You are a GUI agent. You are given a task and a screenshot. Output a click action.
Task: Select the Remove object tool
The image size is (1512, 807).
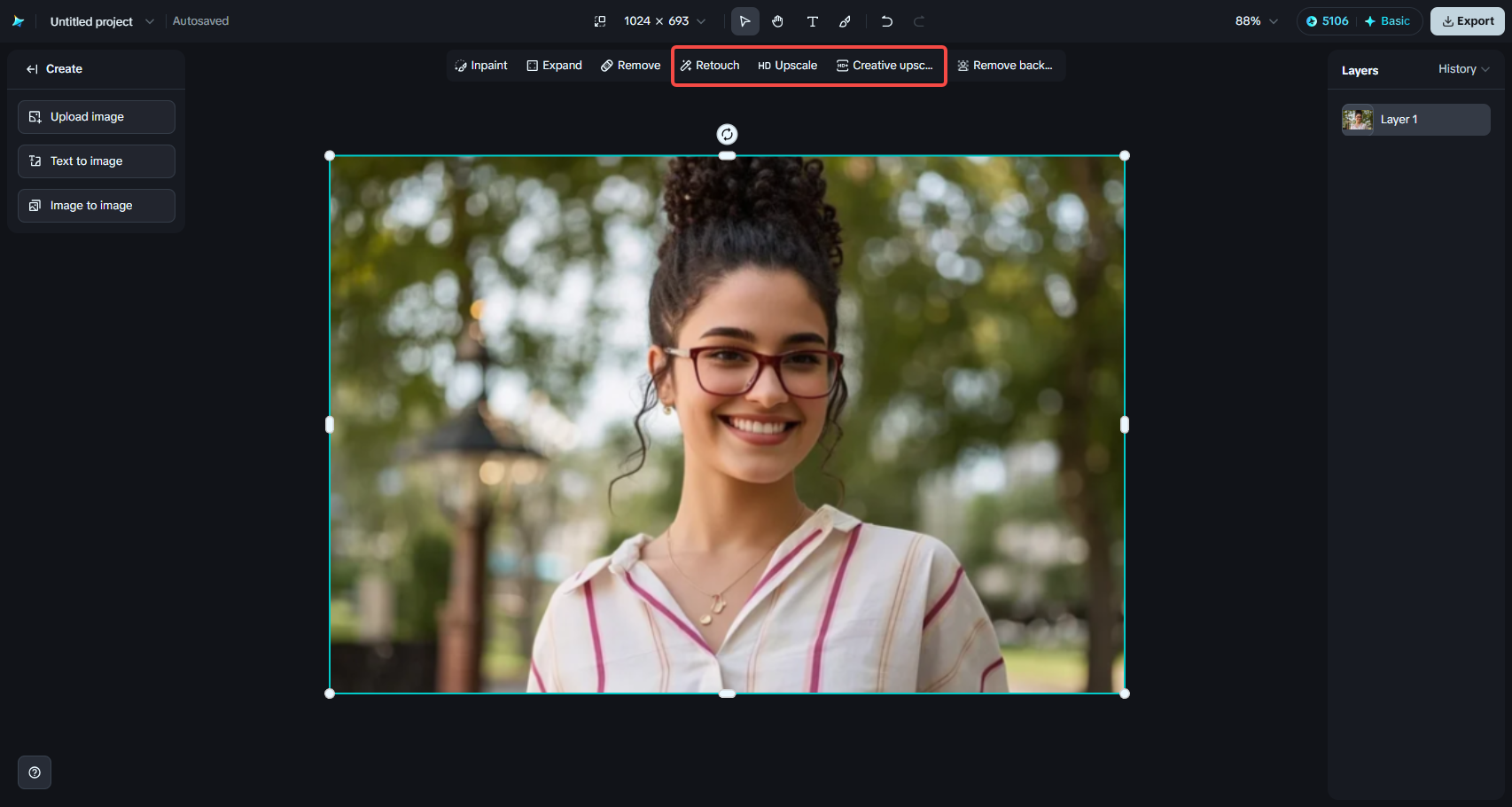630,65
